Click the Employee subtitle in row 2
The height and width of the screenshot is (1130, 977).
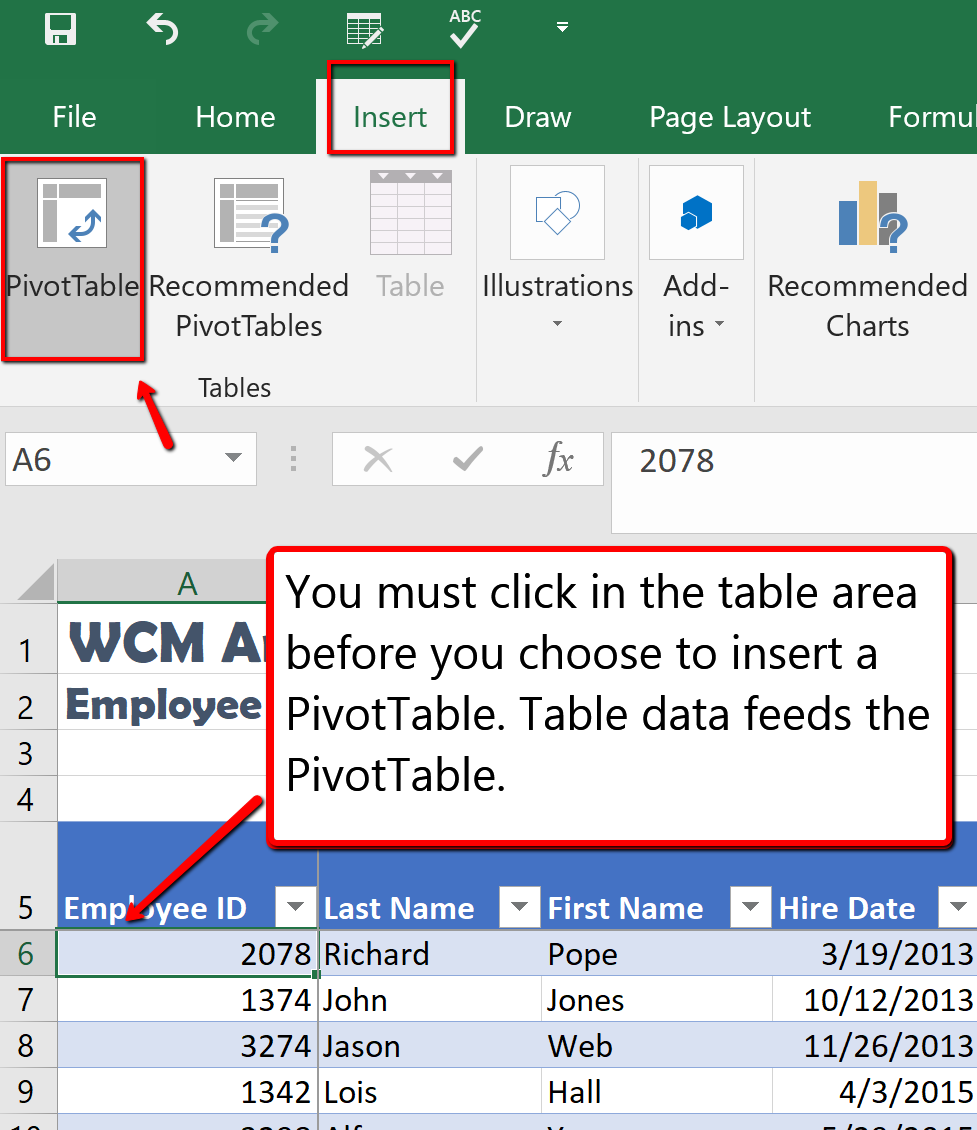pyautogui.click(x=163, y=704)
